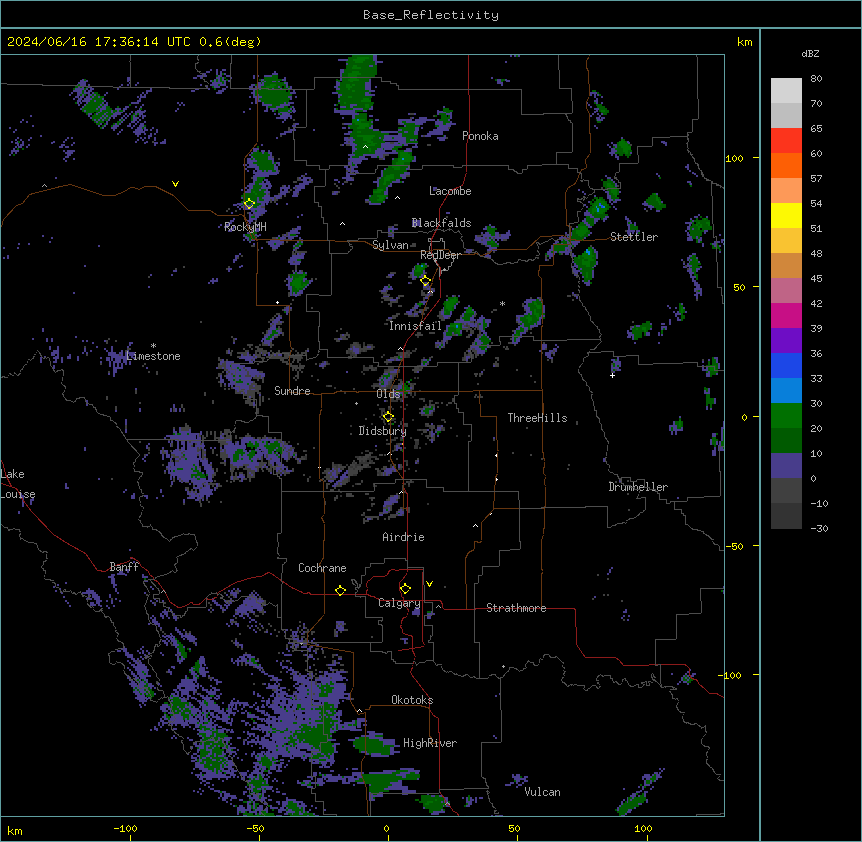
Task: Click the HighRiver label
Action: (x=430, y=743)
